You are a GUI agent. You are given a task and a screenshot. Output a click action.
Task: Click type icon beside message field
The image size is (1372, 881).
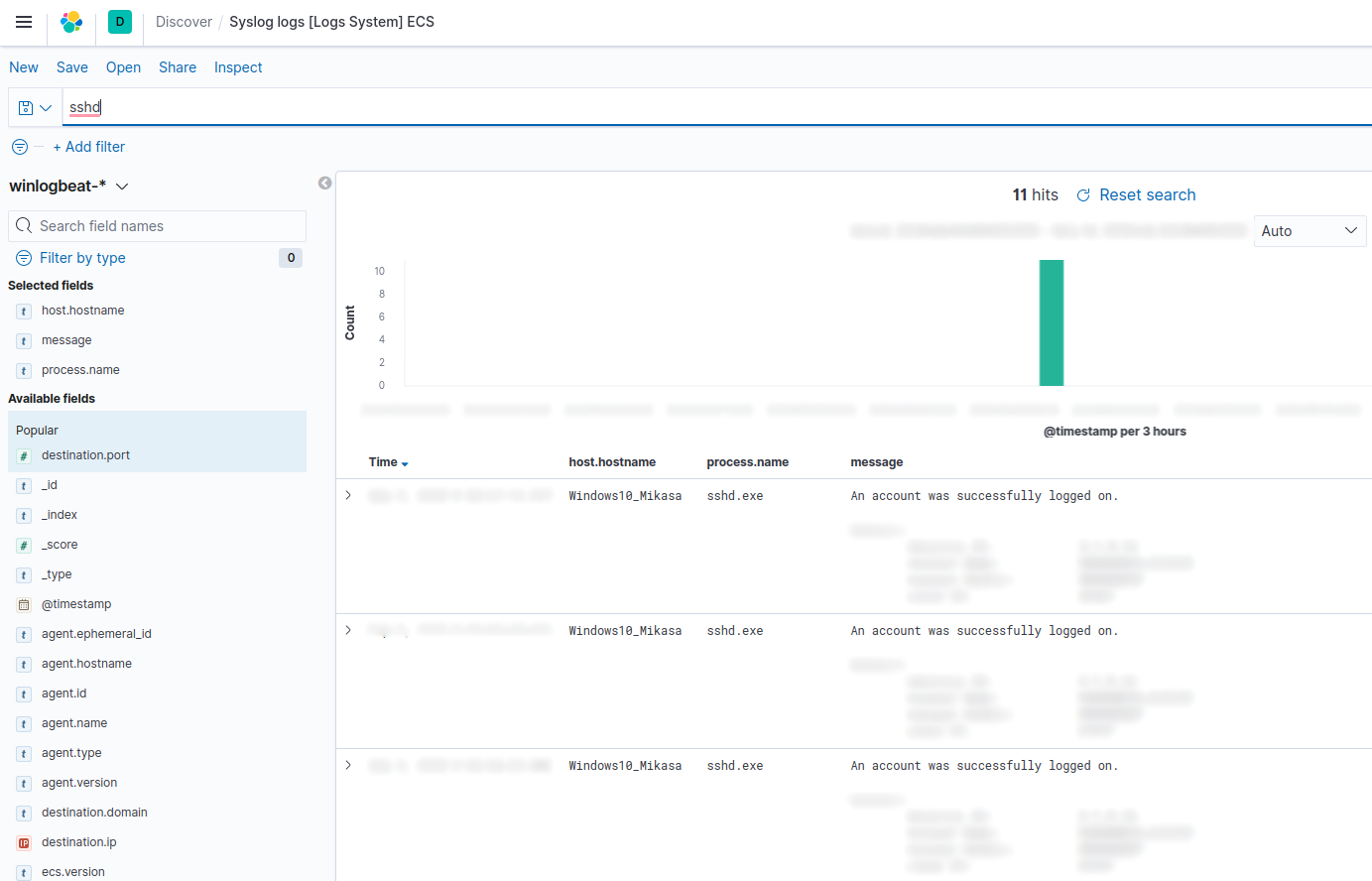click(24, 341)
